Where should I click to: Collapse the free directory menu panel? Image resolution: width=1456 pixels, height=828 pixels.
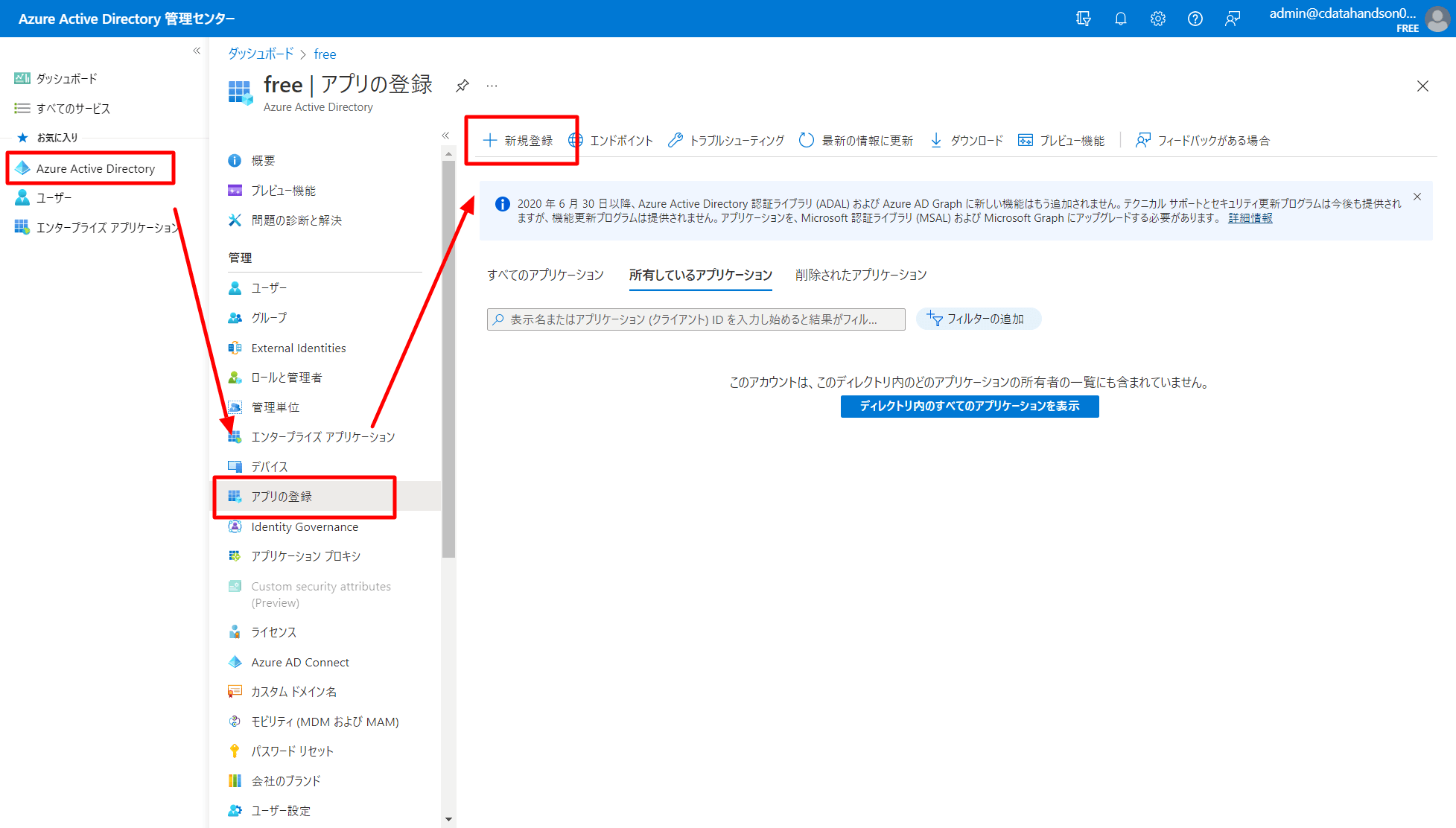point(445,135)
